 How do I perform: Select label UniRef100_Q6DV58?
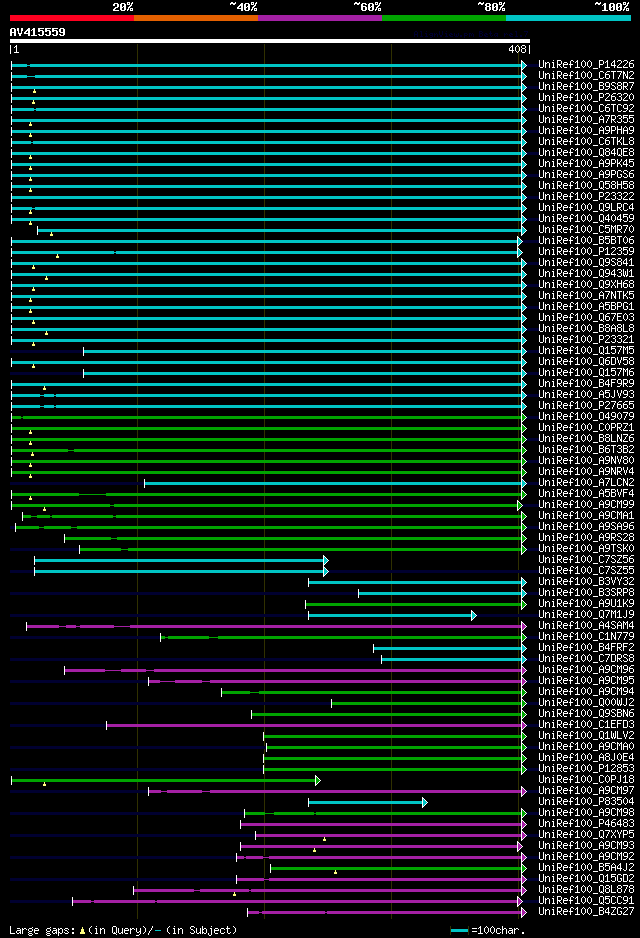[x=586, y=361]
